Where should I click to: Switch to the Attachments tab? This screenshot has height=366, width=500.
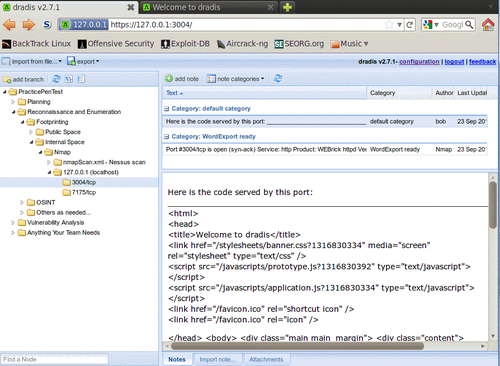pos(266,359)
